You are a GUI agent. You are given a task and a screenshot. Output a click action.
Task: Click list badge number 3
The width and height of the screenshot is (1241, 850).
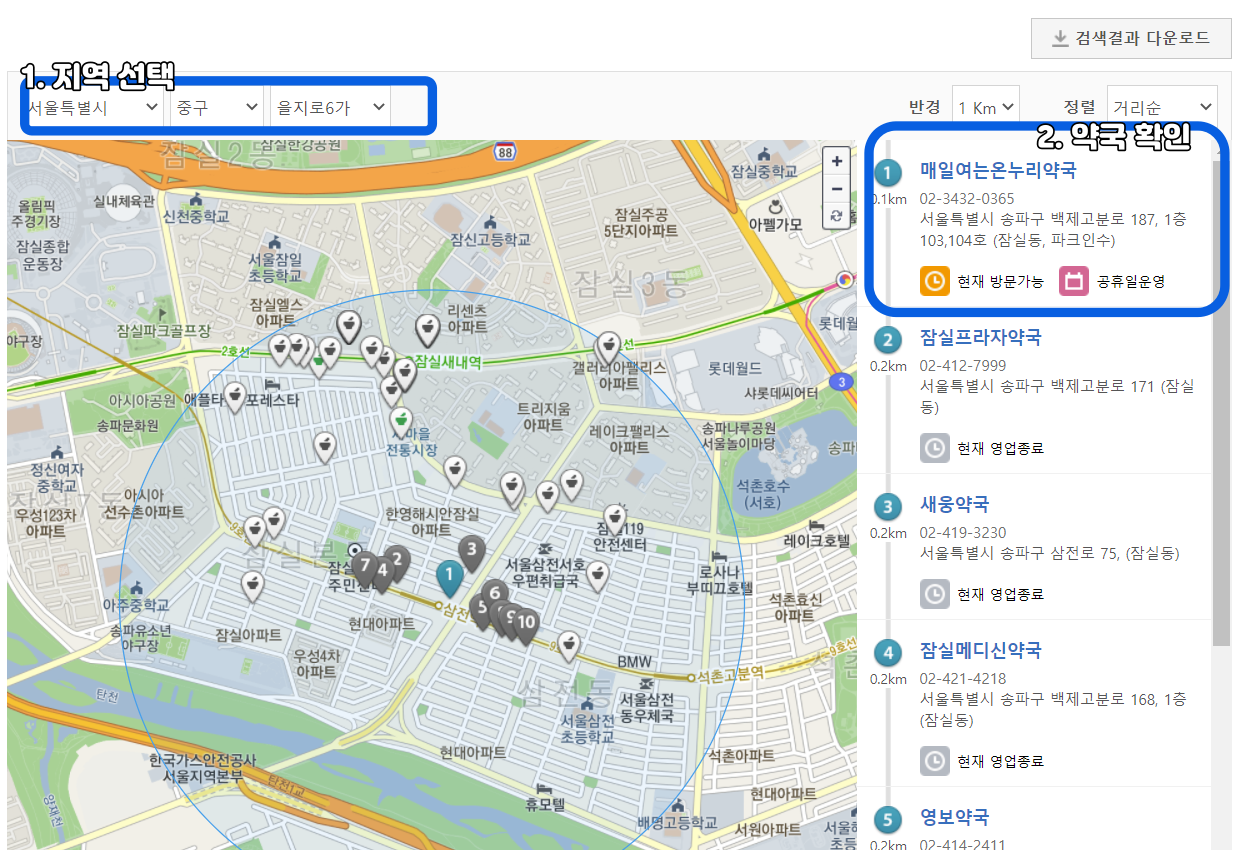887,507
